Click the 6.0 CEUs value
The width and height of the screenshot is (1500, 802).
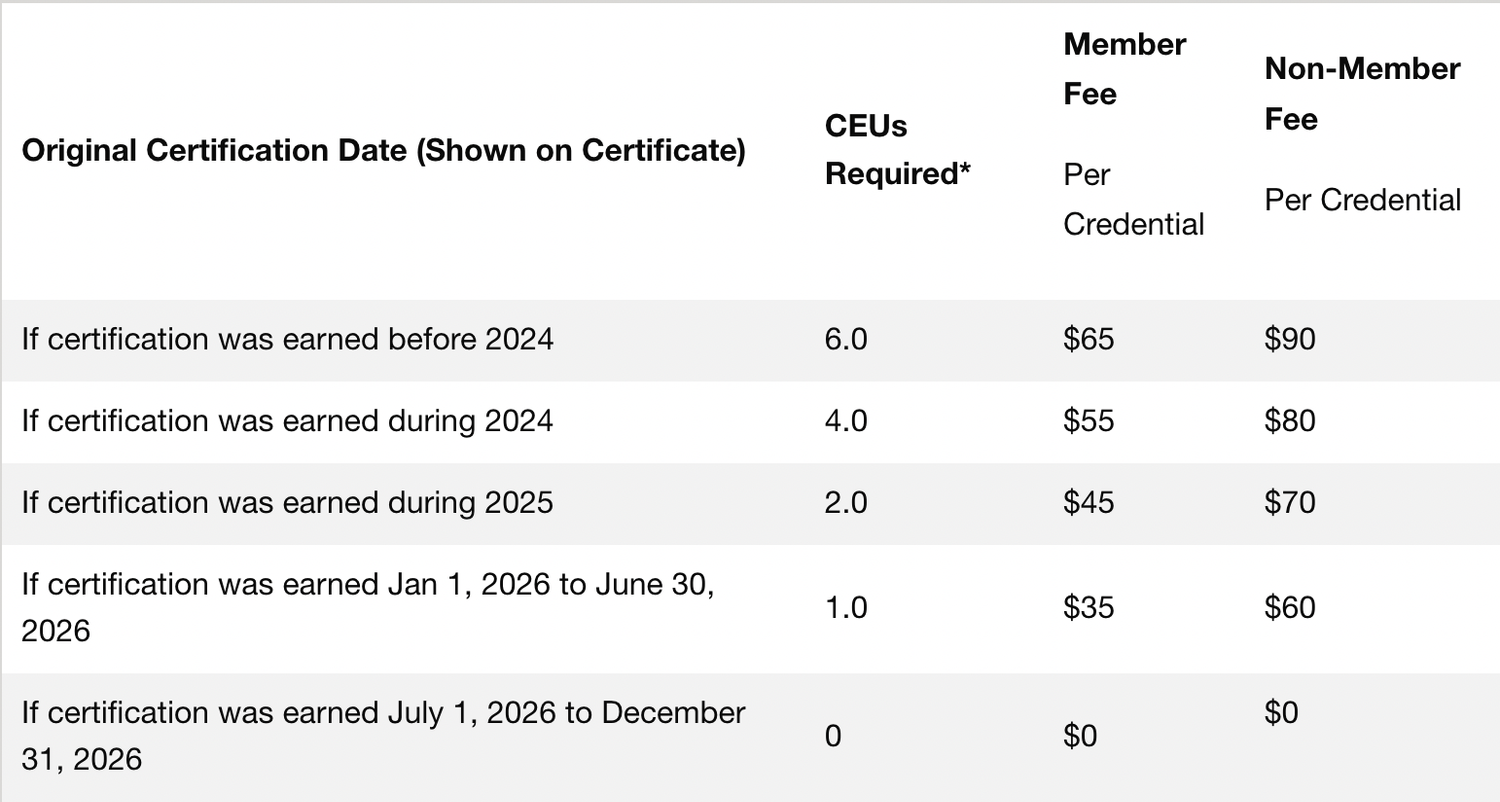pyautogui.click(x=846, y=340)
